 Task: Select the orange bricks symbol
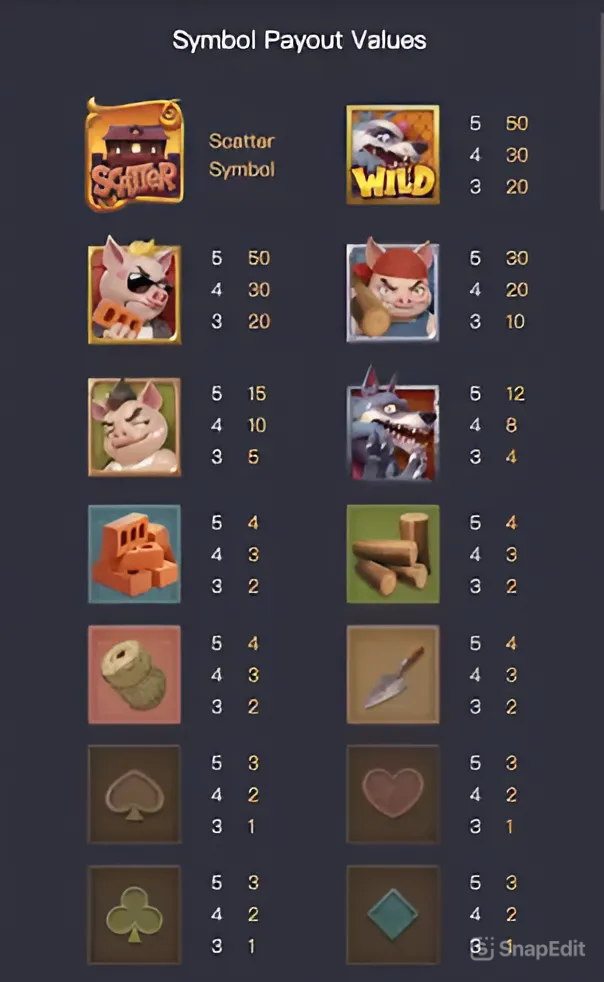coord(135,554)
